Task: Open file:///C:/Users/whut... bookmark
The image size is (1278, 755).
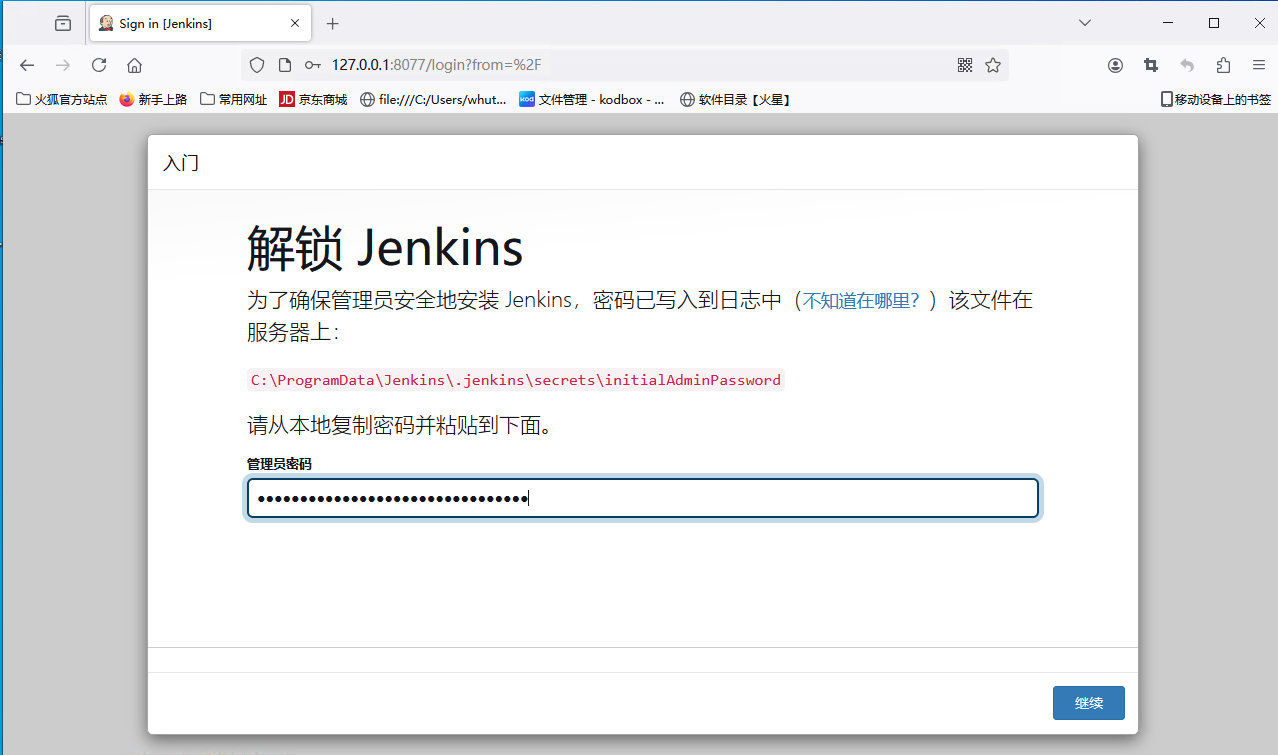Action: click(433, 99)
